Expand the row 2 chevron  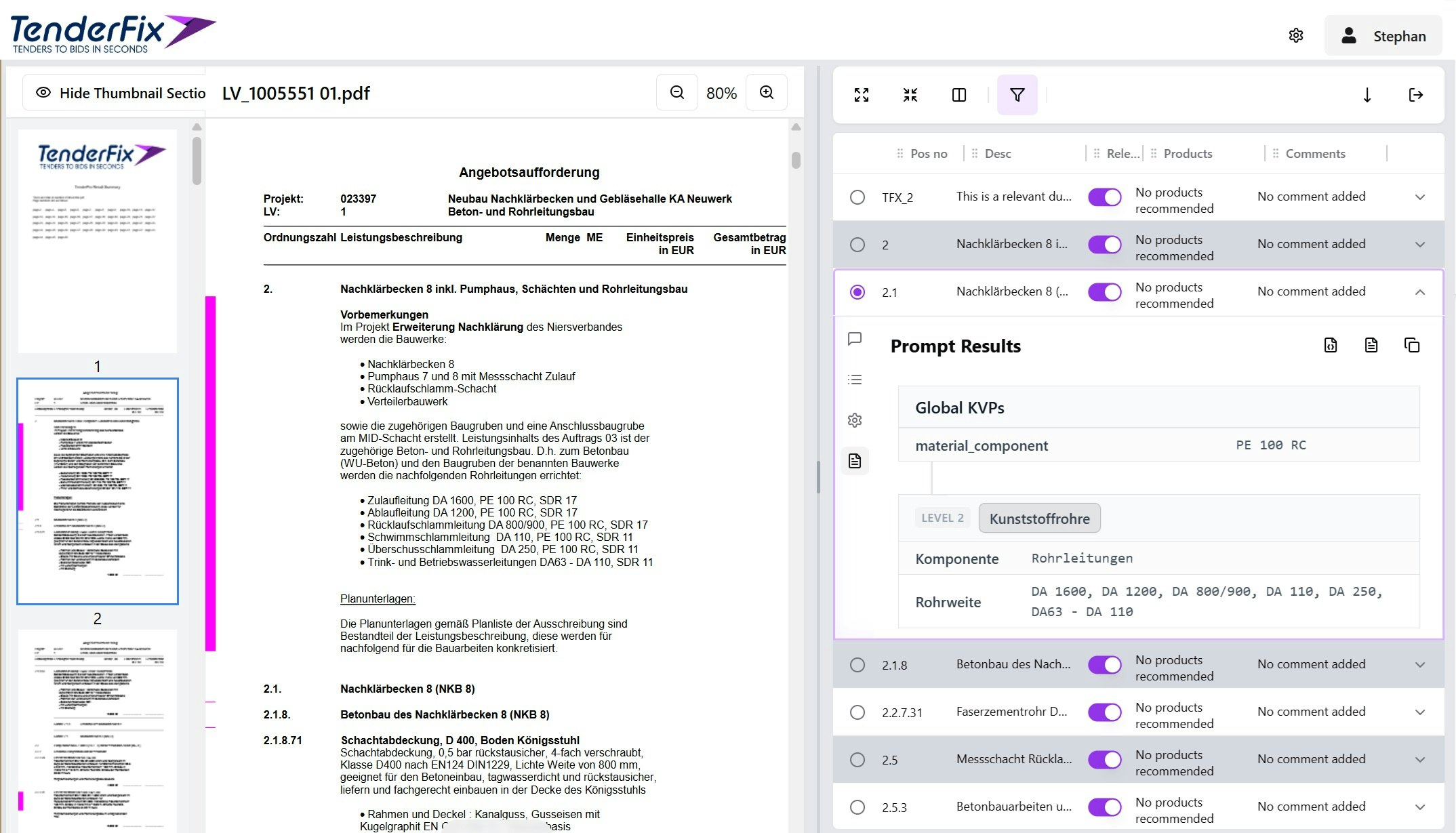coord(1419,245)
